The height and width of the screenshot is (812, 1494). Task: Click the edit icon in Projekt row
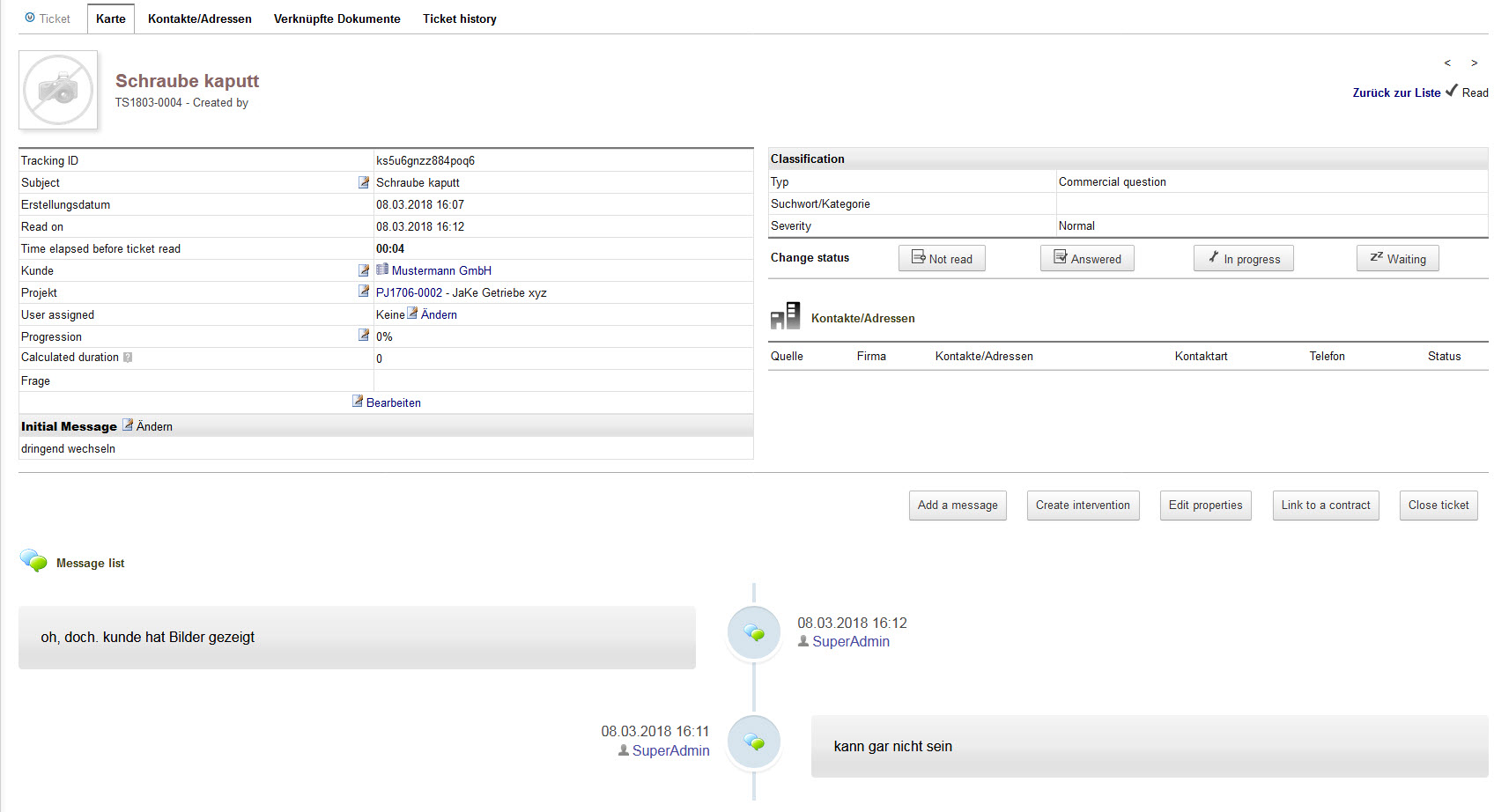[364, 292]
